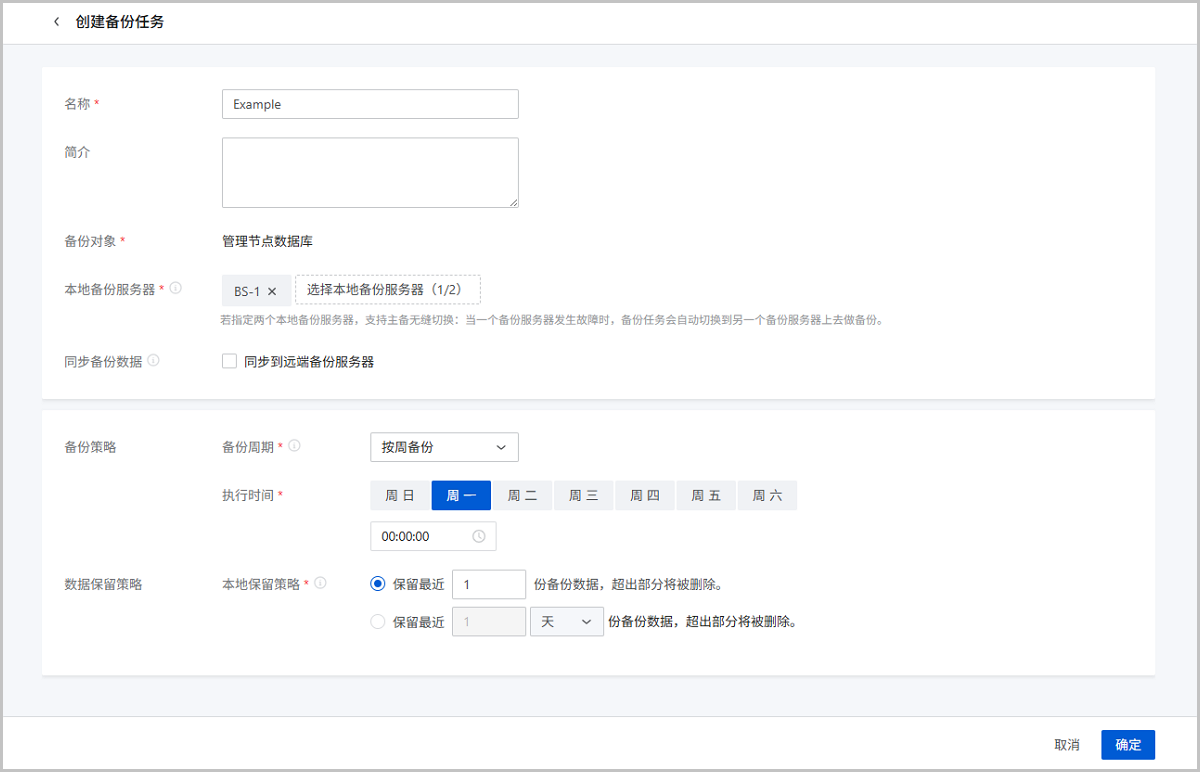This screenshot has height=772, width=1200.
Task: Click info icon beside 备份周期 label
Action: tap(295, 447)
